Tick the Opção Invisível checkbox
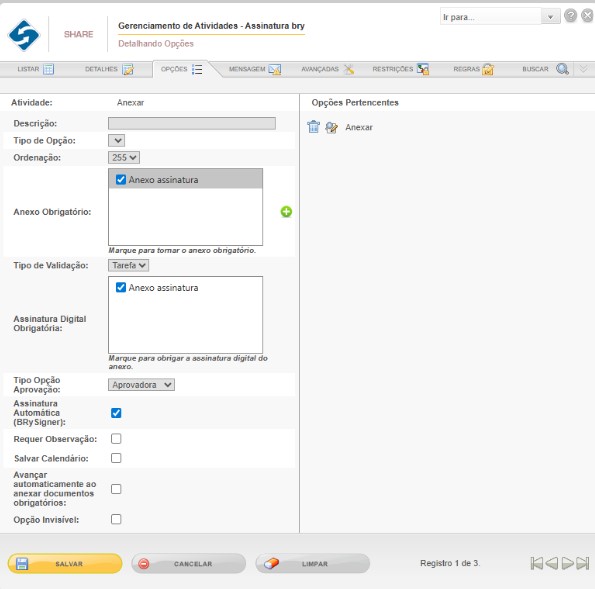 116,519
